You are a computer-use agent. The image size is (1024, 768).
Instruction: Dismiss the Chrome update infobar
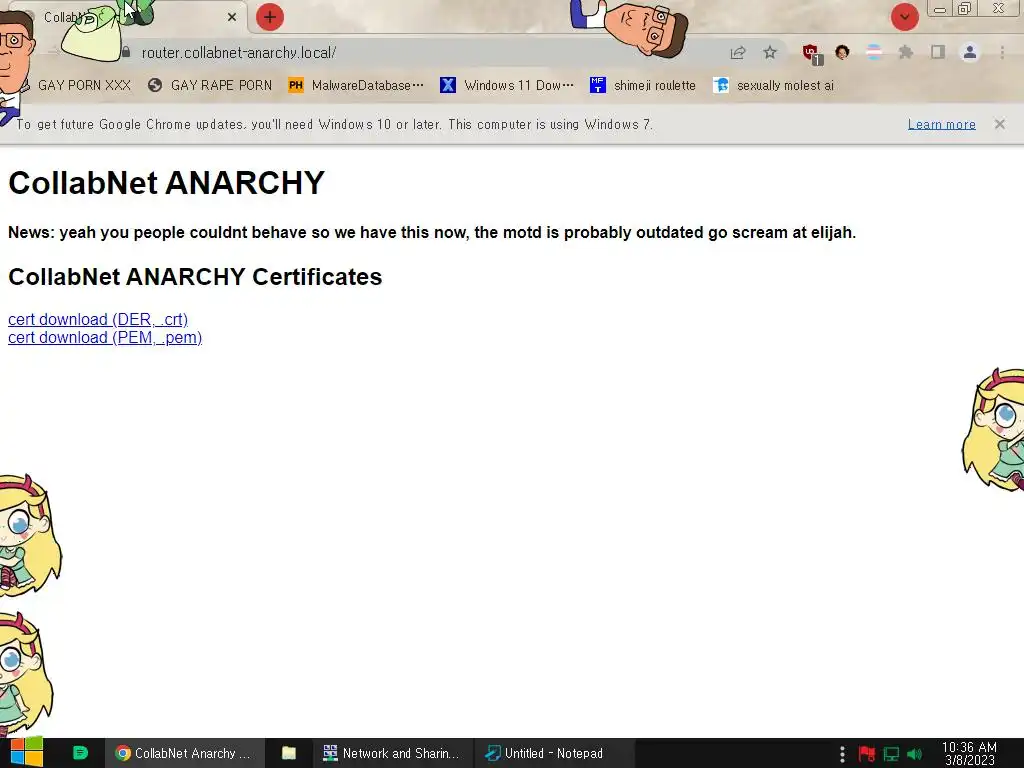click(x=999, y=124)
